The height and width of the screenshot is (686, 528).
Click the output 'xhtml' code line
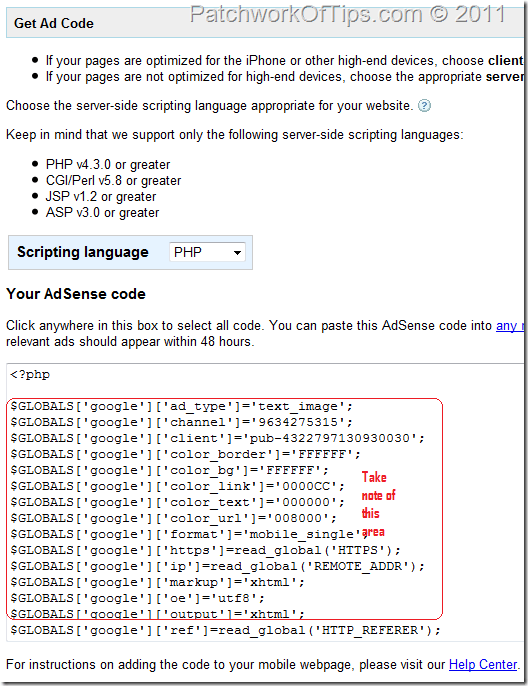157,614
